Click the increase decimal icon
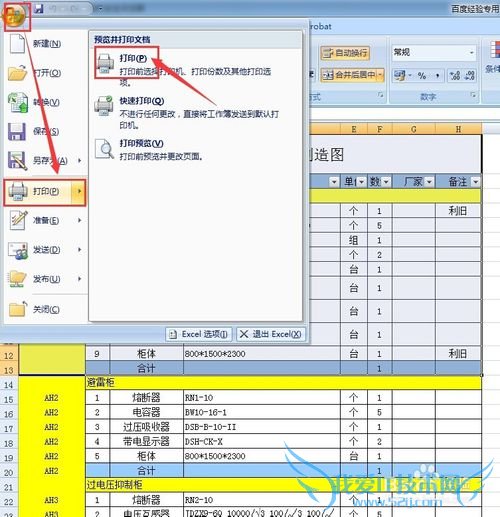 pyautogui.click(x=455, y=76)
